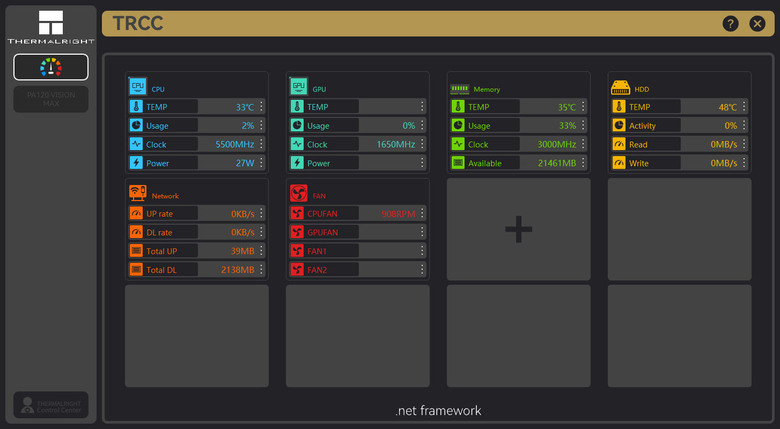Open options menu for Memory Available row
This screenshot has height=429, width=780.
point(584,163)
